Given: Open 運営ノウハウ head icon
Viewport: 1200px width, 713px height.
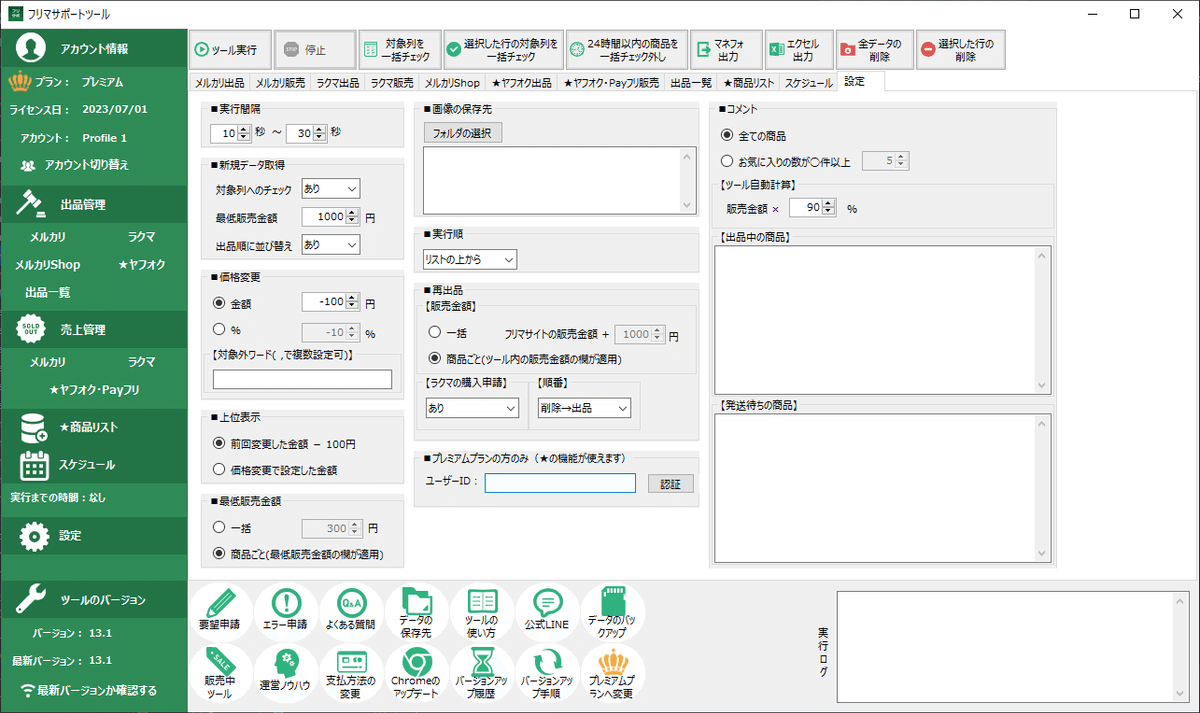Looking at the screenshot, I should click(x=286, y=672).
